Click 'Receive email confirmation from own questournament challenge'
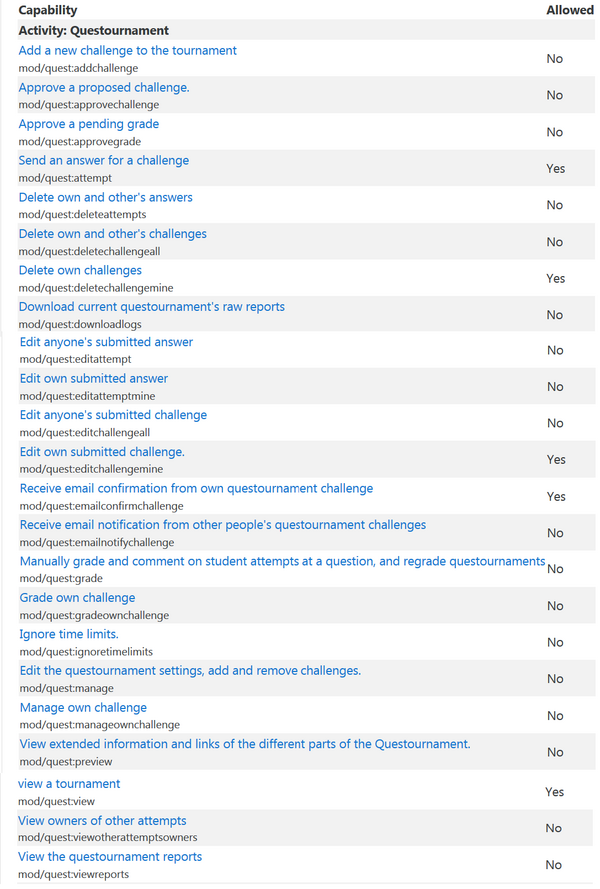 (196, 489)
